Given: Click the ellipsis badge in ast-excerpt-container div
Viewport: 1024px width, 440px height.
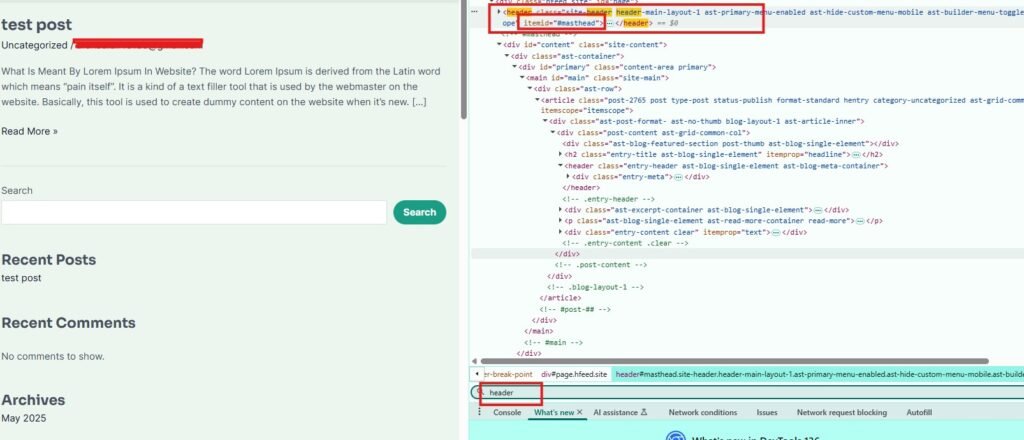Looking at the screenshot, I should click(817, 210).
